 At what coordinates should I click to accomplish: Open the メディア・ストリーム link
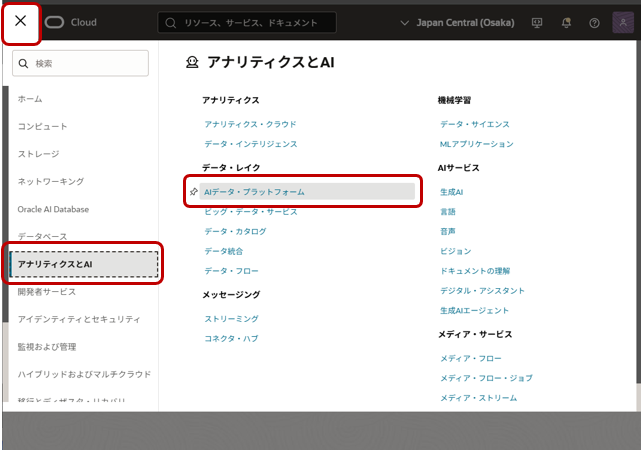pos(478,397)
